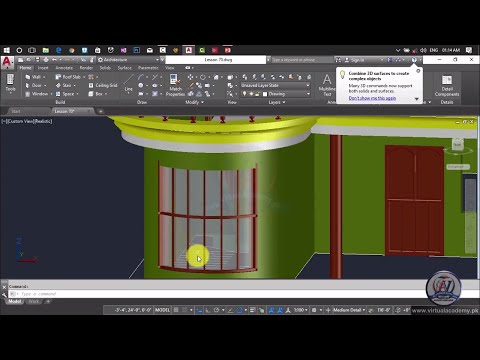
Task: Switch to the Insert ribbon tab
Action: 43,68
